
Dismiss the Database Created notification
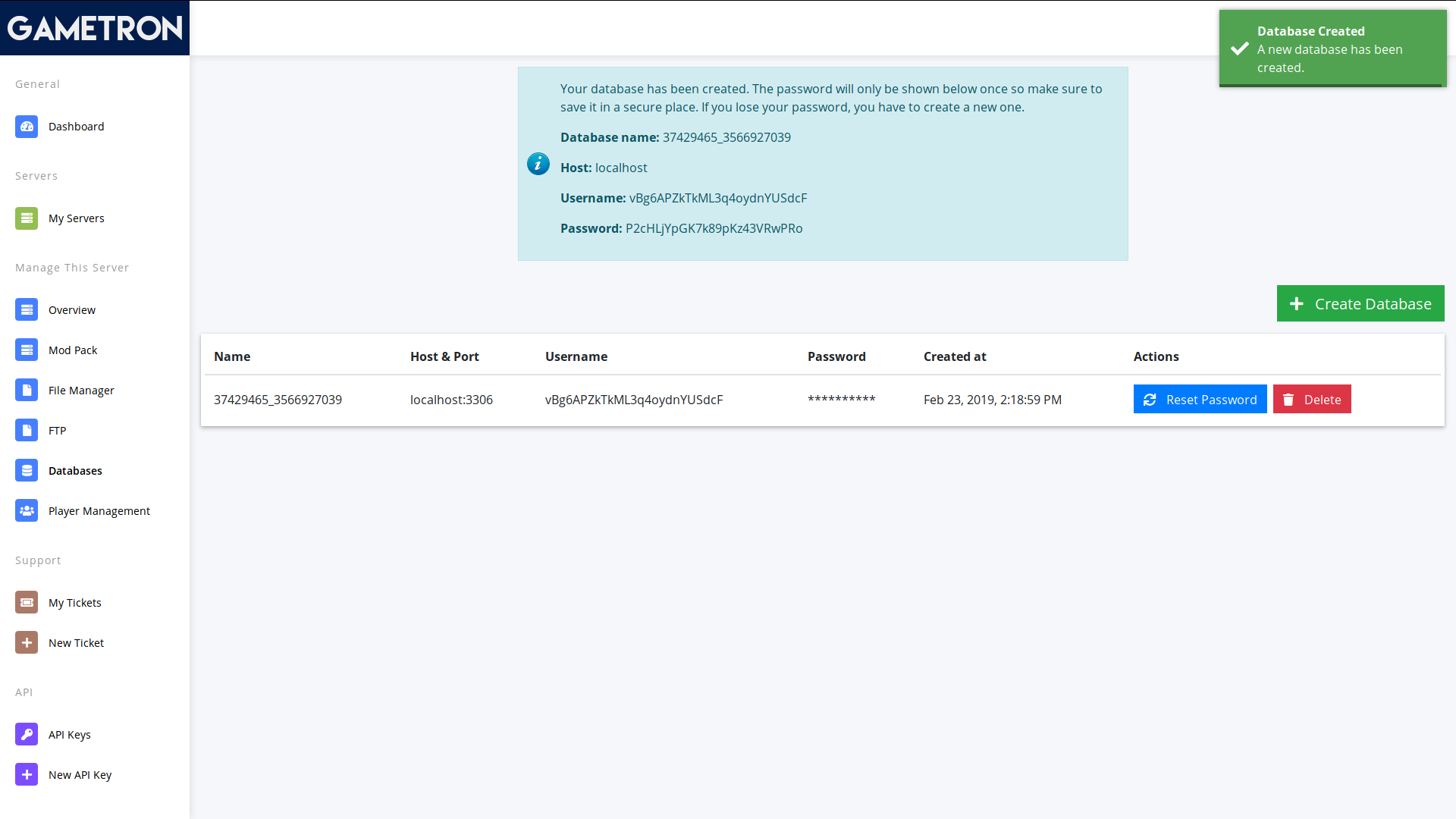[x=1332, y=49]
